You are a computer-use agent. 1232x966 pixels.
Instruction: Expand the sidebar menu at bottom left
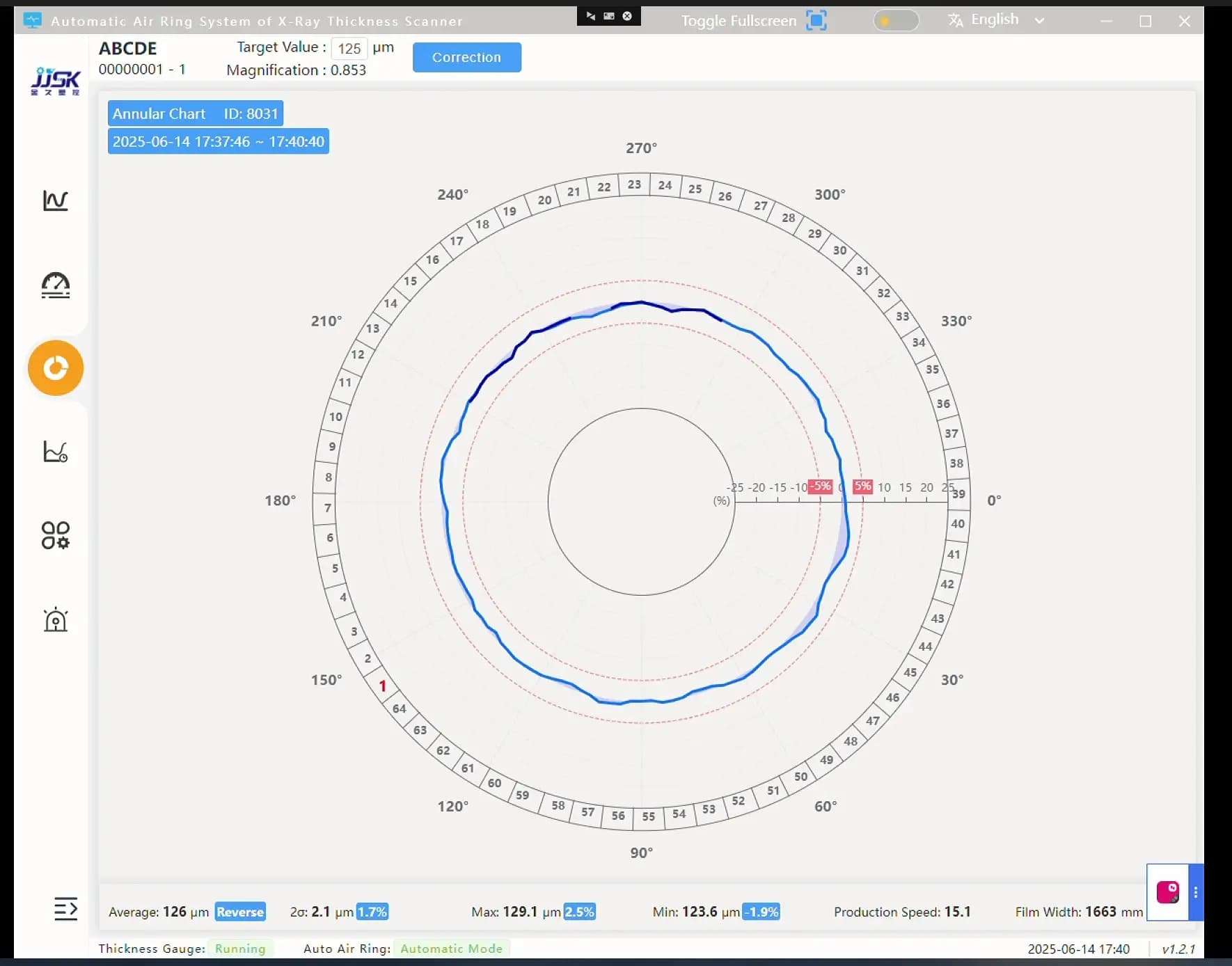(65, 908)
